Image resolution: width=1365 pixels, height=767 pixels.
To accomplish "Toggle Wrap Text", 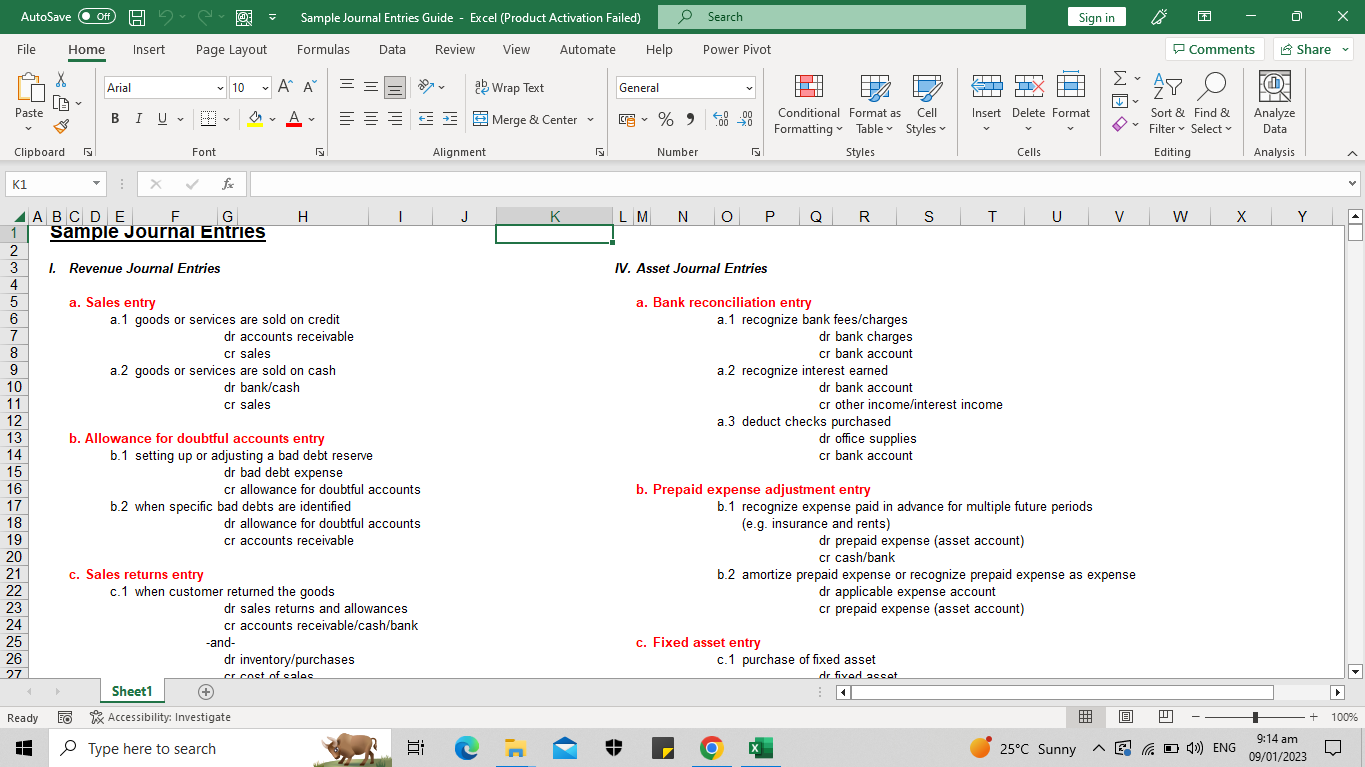I will coord(509,88).
